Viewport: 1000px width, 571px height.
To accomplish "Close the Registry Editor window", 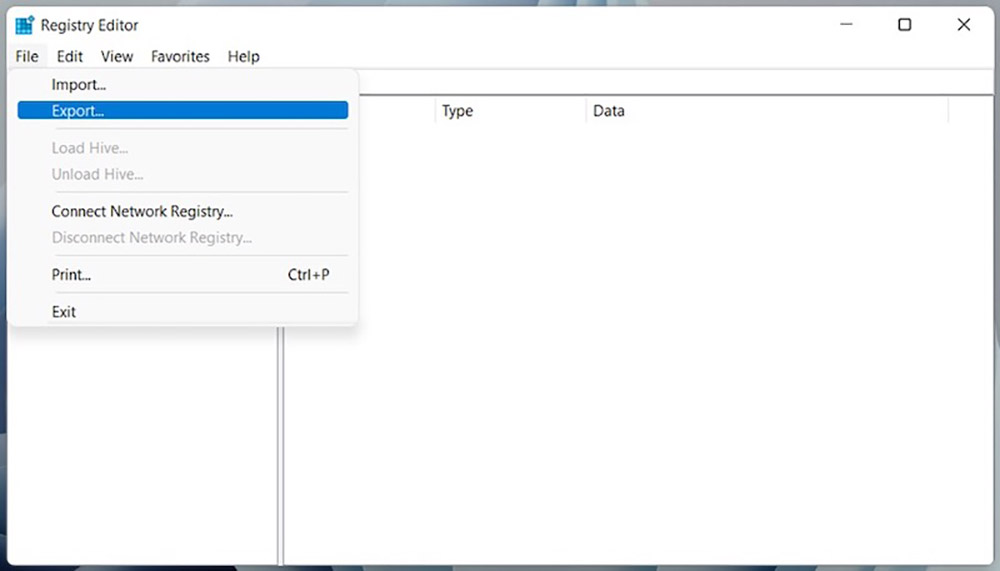I will [964, 25].
